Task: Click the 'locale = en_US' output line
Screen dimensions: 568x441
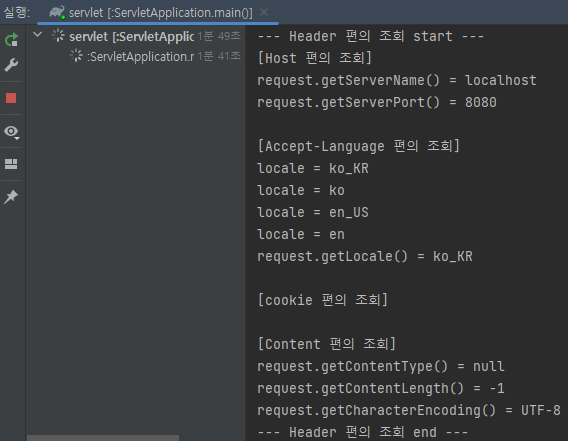Action: tap(313, 212)
